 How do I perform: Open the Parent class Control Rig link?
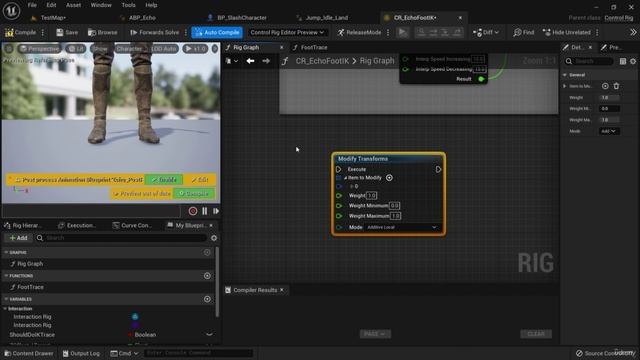coord(618,18)
